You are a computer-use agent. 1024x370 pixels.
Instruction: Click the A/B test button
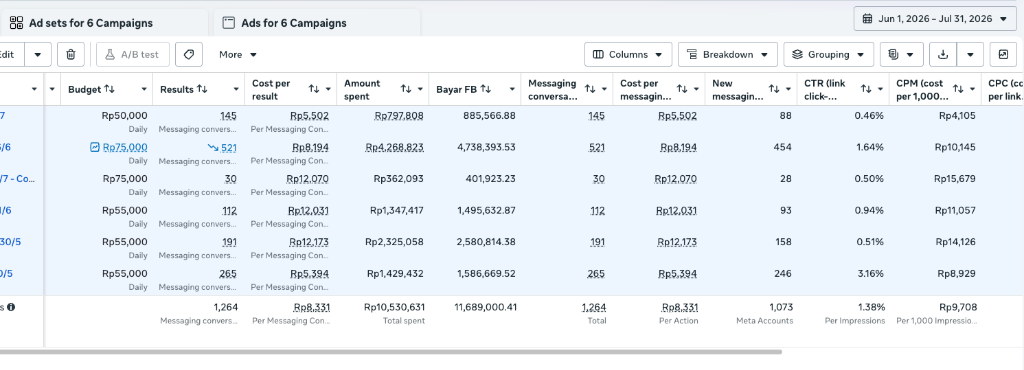[x=133, y=55]
